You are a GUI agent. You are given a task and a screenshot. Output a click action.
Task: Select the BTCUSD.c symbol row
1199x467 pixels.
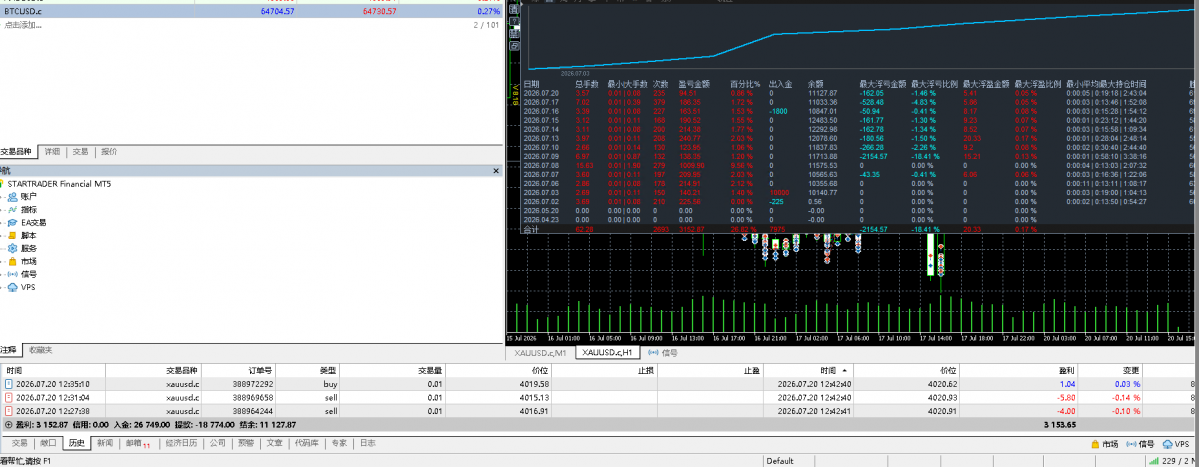tap(251, 12)
